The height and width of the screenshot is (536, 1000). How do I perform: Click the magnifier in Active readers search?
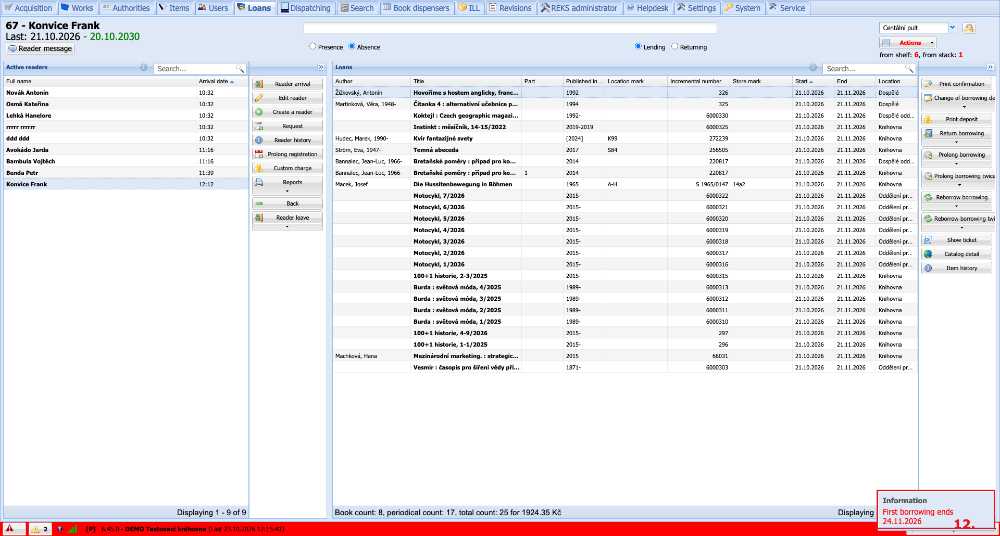click(x=240, y=68)
